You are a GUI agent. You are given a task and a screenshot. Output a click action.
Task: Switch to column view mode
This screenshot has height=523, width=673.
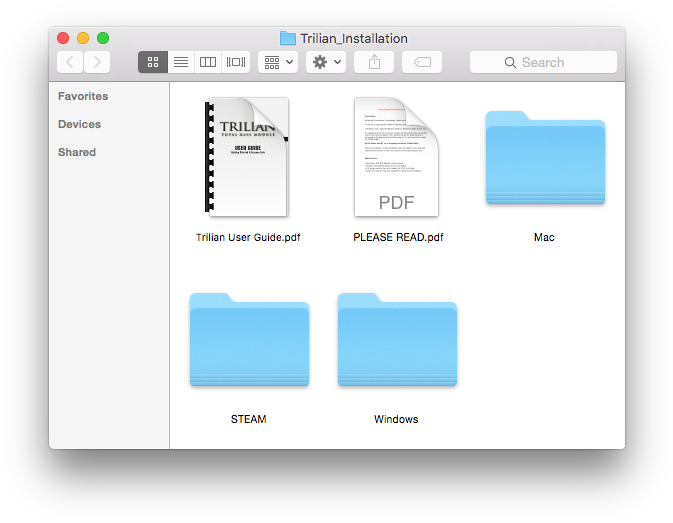pos(208,62)
